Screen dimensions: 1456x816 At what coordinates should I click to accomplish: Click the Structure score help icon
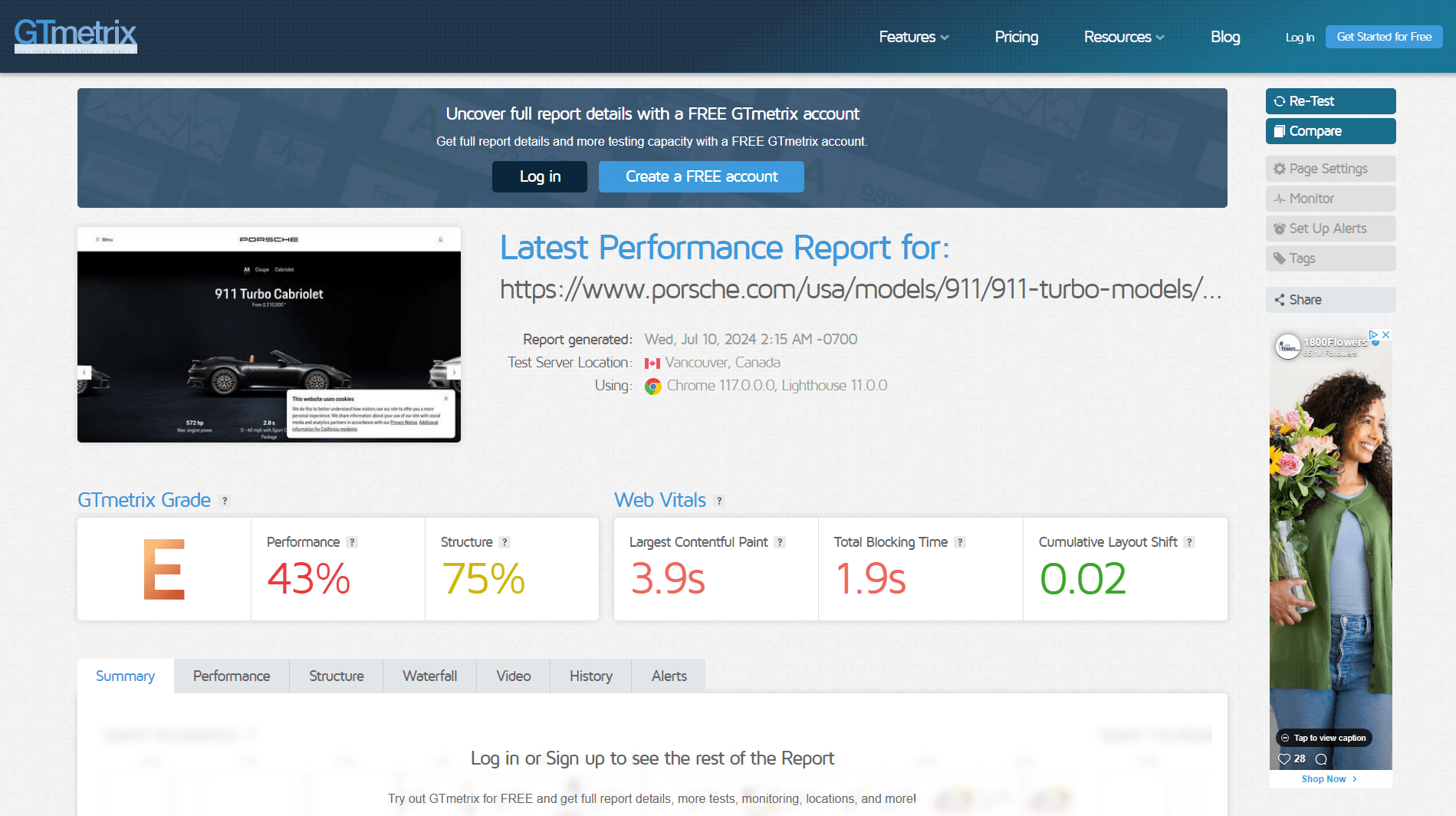(x=505, y=542)
